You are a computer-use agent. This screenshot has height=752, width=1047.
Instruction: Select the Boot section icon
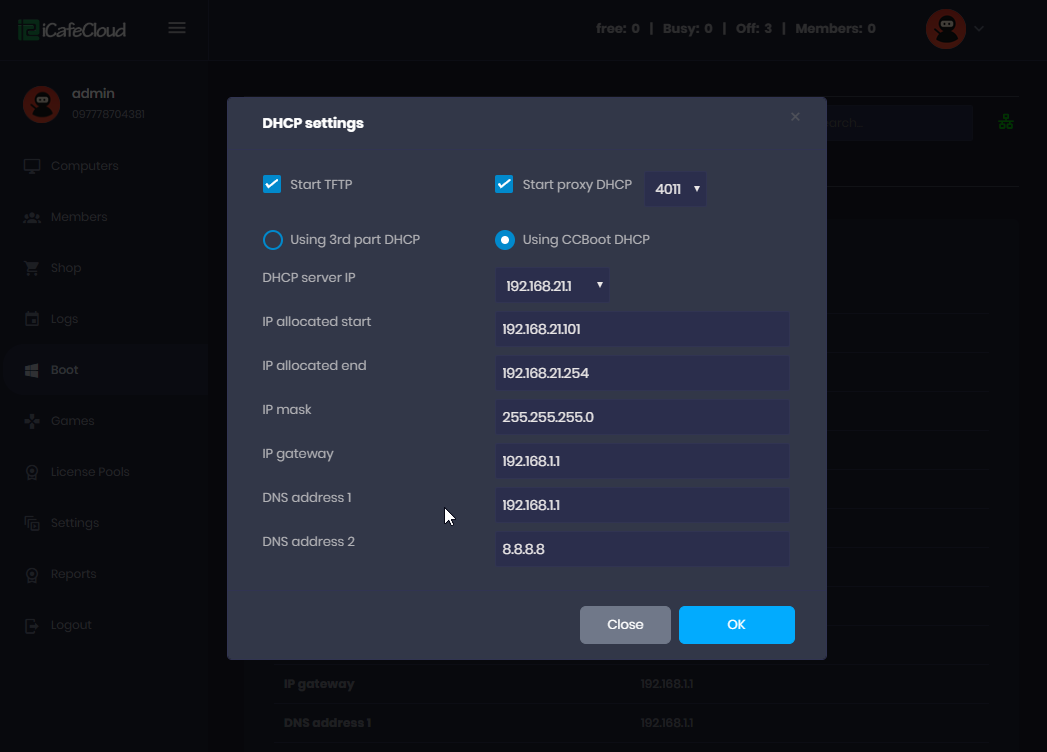tap(31, 369)
